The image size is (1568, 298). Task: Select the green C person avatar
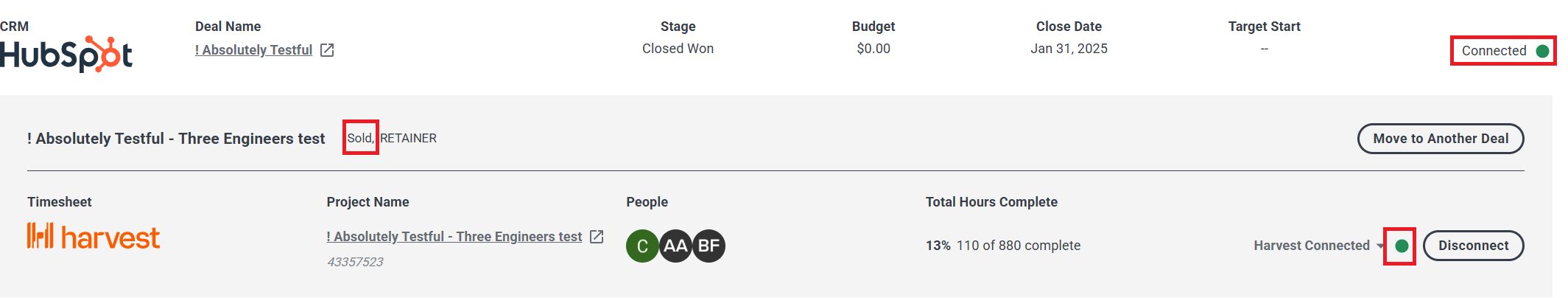click(642, 246)
